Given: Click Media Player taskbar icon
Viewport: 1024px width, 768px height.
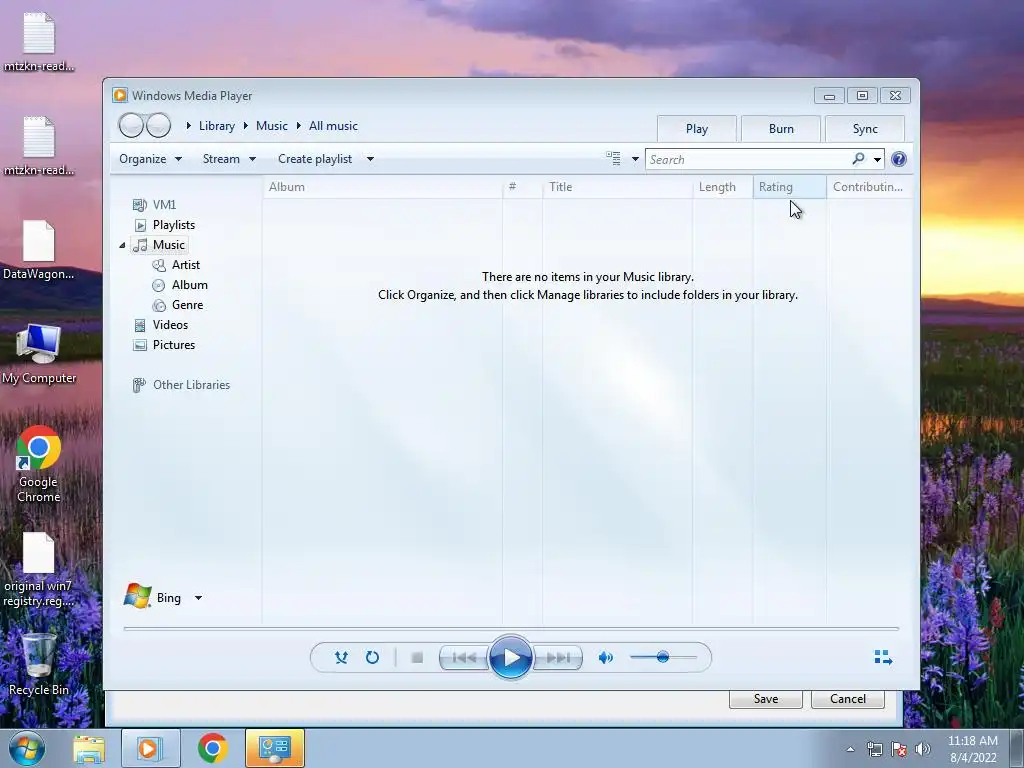Looking at the screenshot, I should click(x=150, y=748).
